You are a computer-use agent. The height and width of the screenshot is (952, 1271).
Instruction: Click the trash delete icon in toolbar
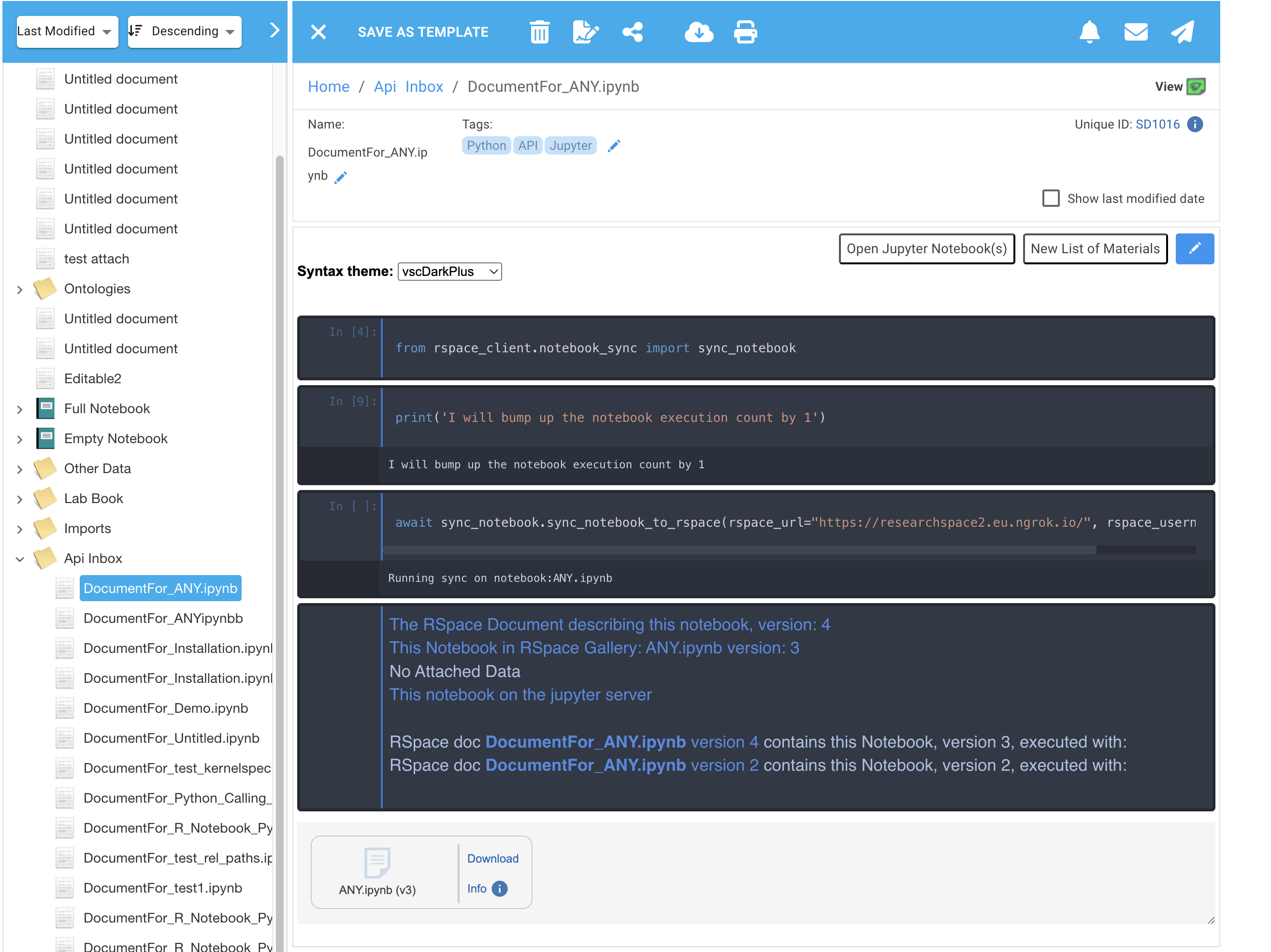539,32
